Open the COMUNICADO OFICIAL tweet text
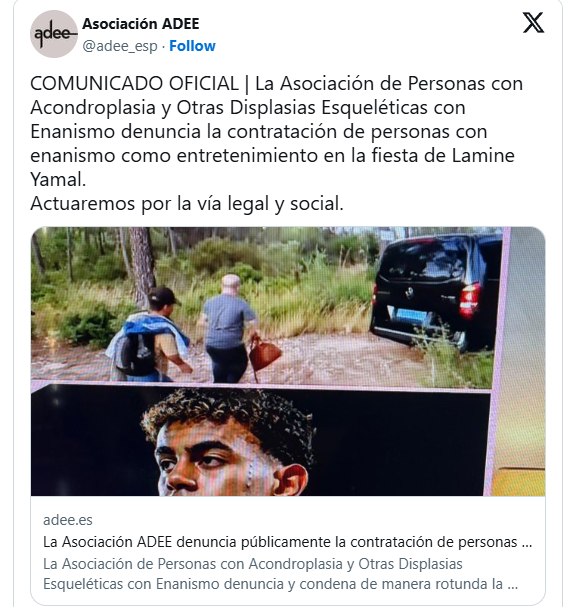 pos(276,143)
